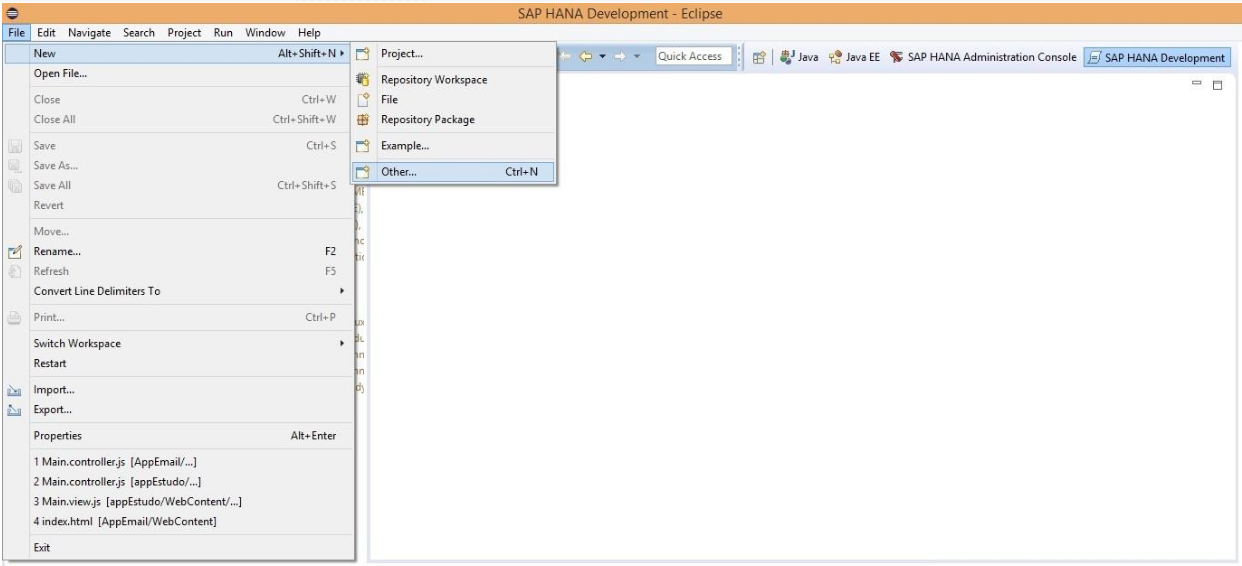Open recent file 4 index.html

point(125,521)
